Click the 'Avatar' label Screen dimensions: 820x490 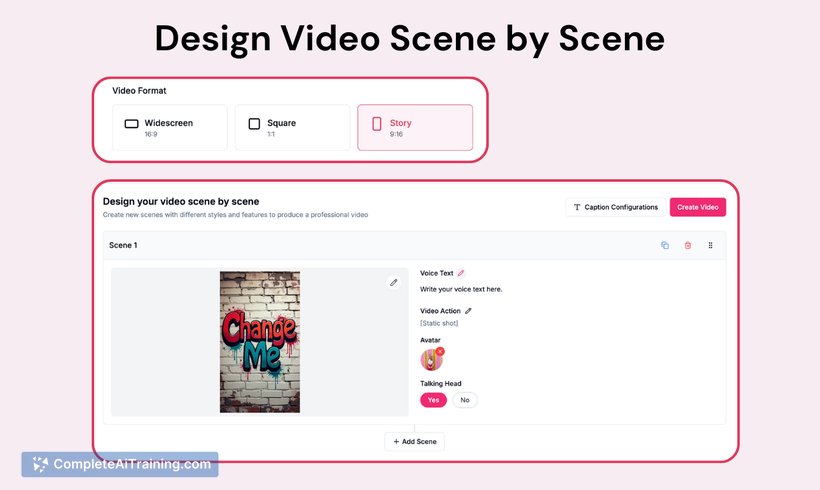click(x=430, y=340)
